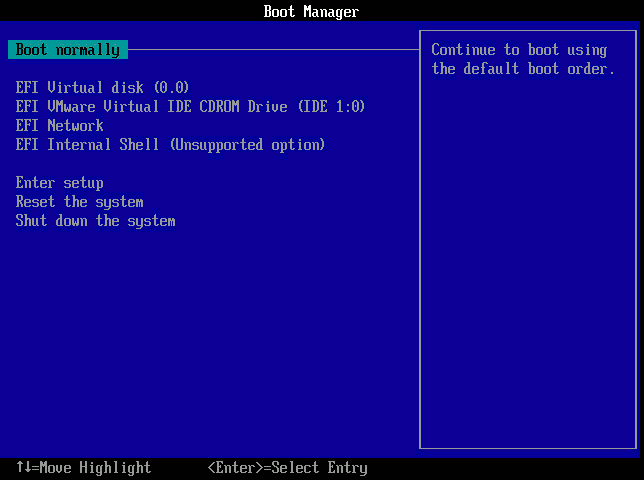Click Shut down the system
This screenshot has height=480, width=644.
click(96, 221)
